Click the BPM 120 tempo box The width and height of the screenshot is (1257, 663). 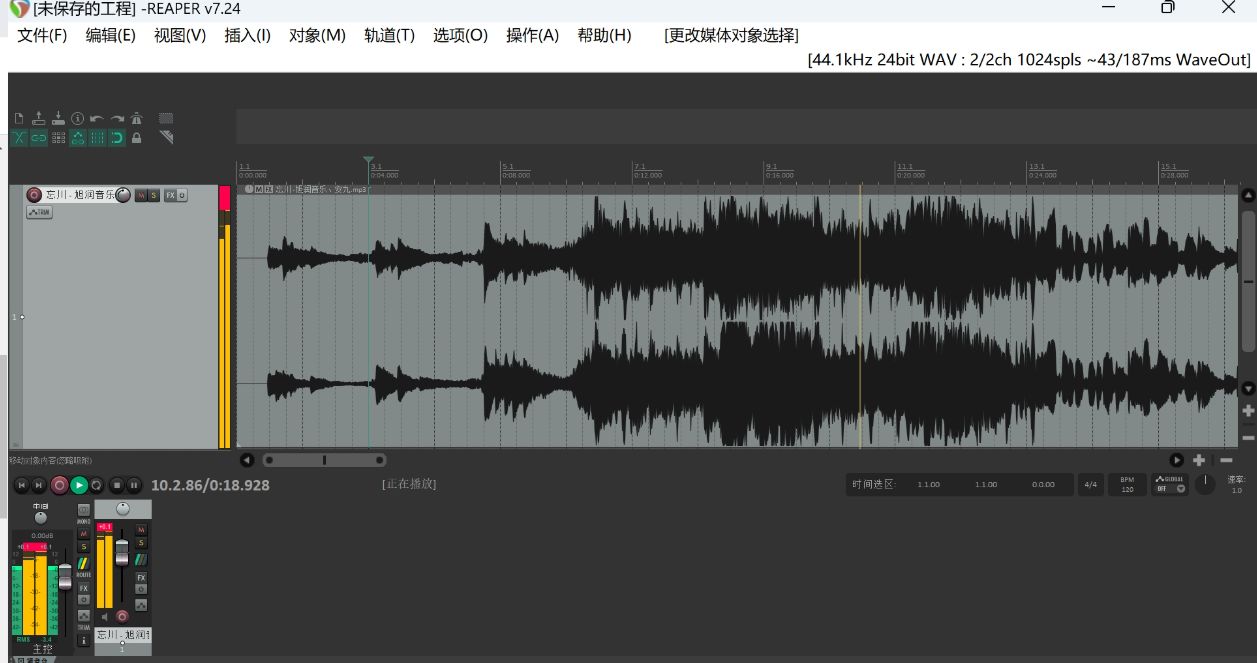[x=1127, y=484]
